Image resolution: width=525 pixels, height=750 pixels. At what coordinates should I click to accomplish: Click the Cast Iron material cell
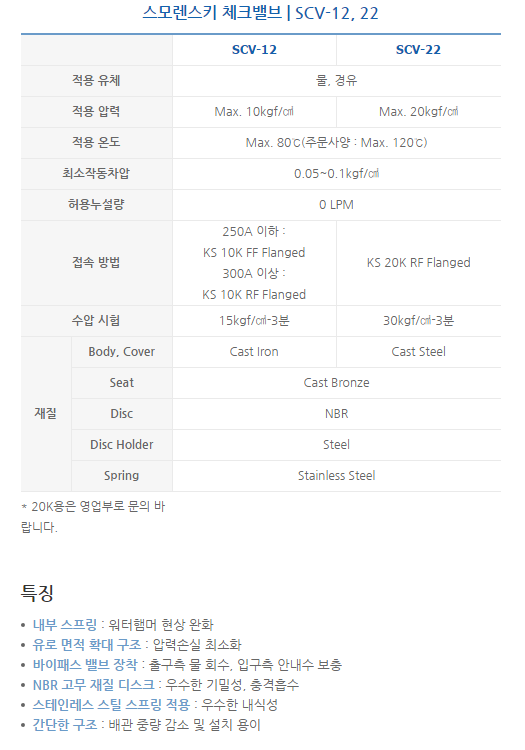[x=254, y=352]
